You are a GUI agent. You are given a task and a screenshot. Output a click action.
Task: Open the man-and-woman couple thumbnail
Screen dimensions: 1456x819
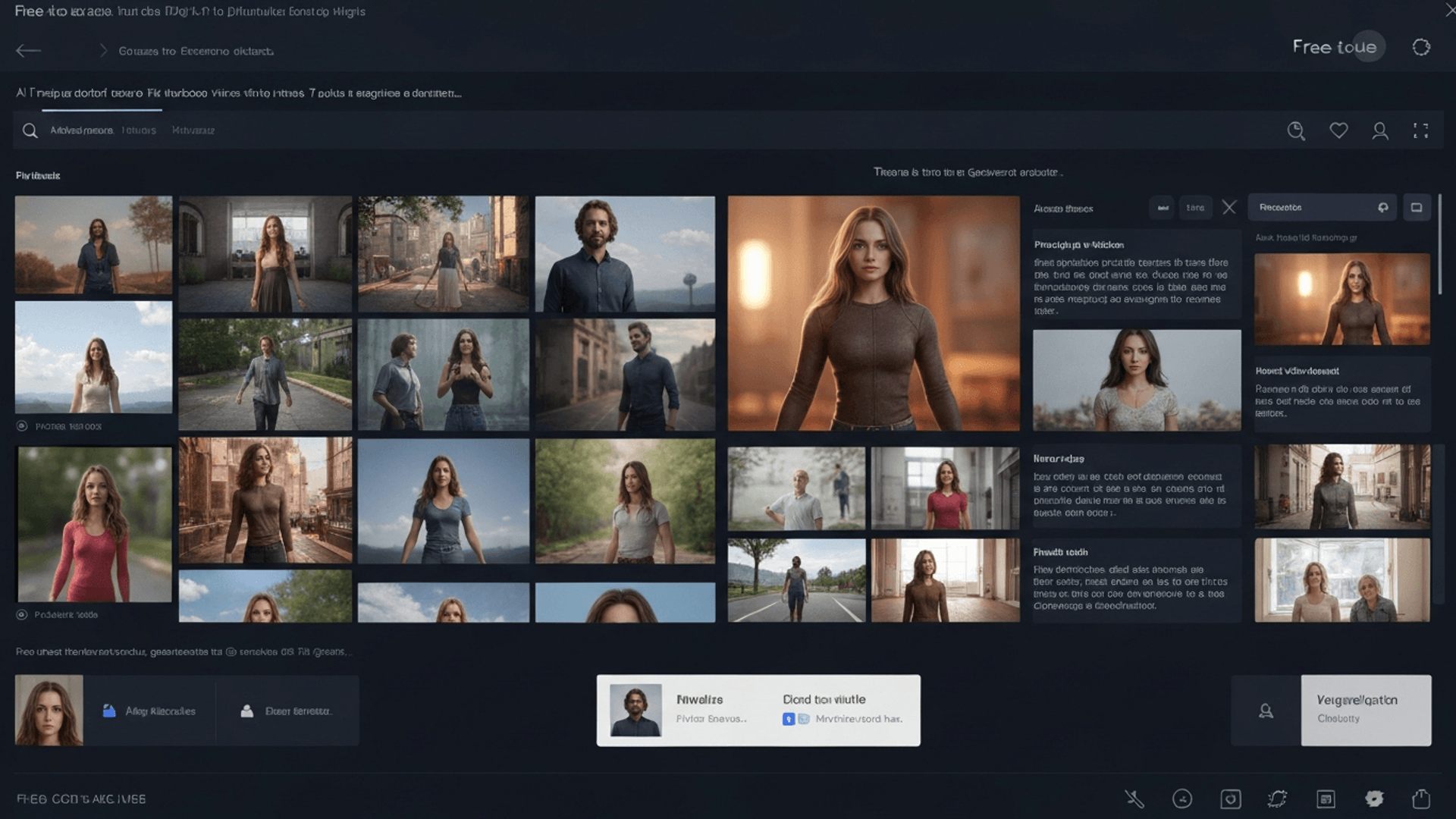point(444,375)
